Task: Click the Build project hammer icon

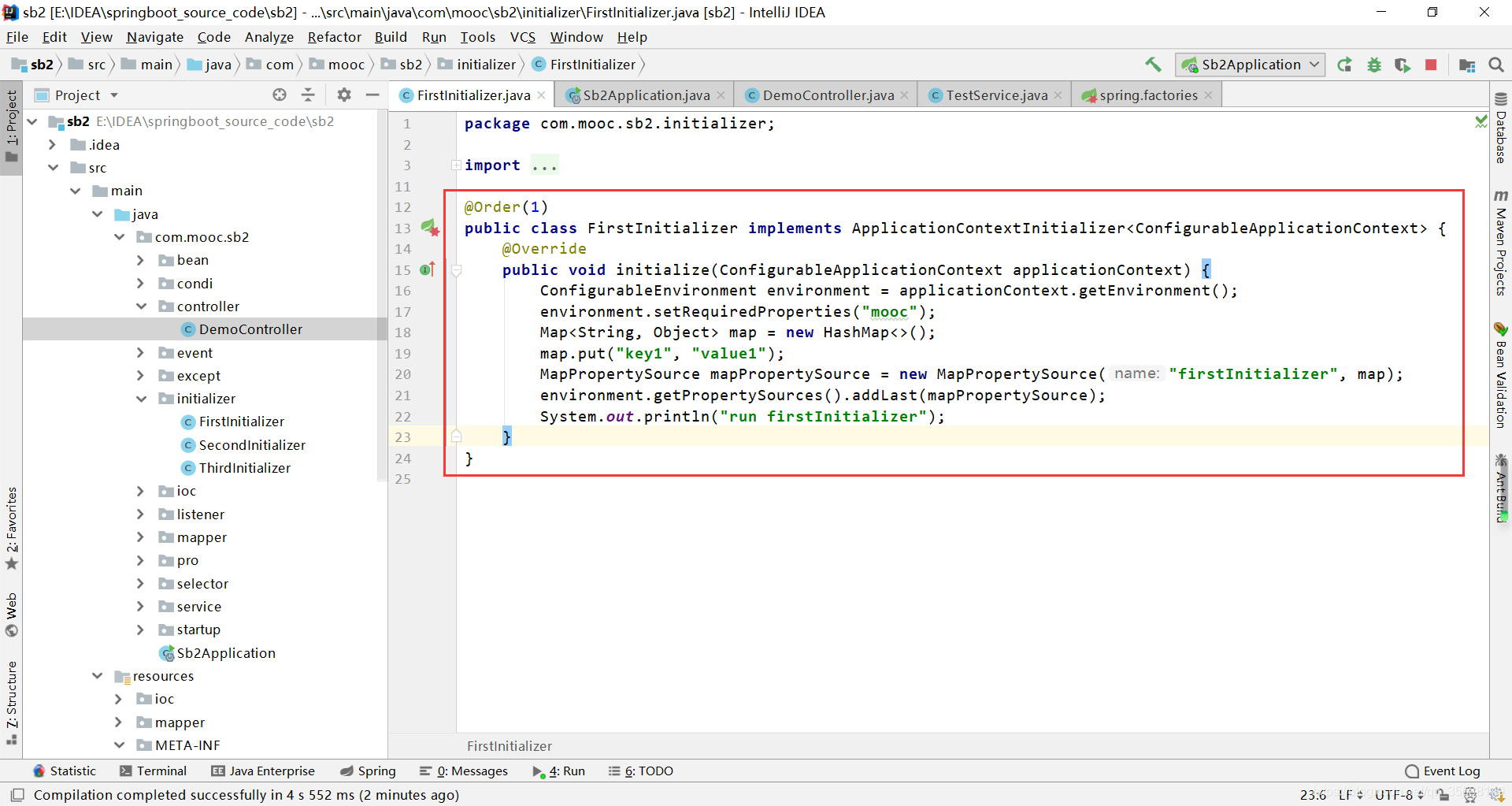Action: coord(1154,65)
